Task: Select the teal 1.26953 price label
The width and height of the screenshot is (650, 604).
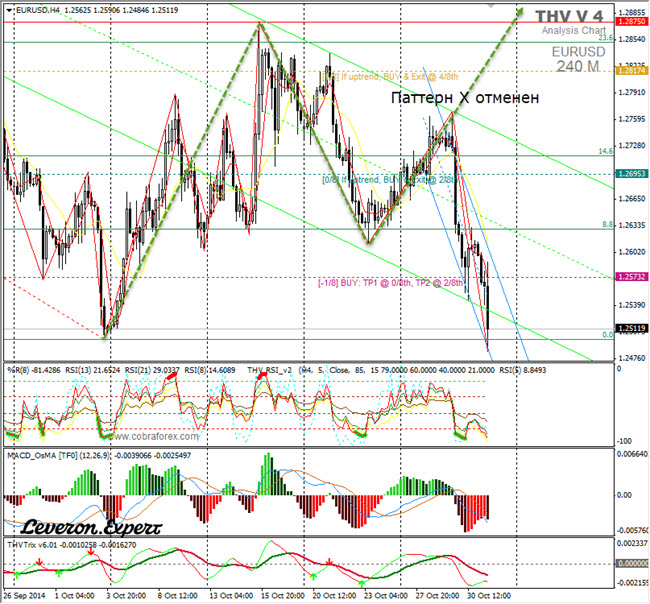Action: 632,174
